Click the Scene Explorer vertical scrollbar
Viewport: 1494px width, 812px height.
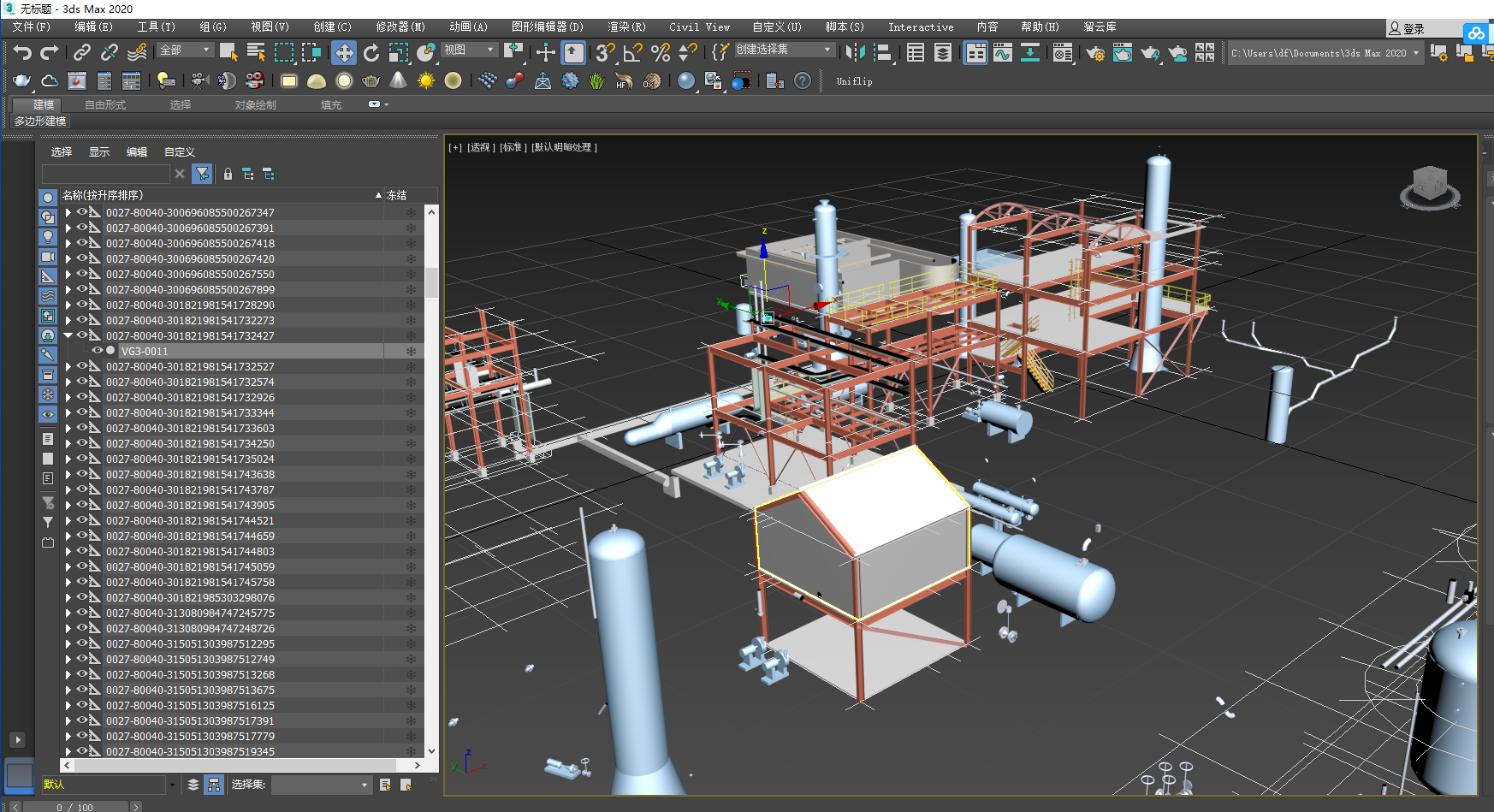(432, 282)
